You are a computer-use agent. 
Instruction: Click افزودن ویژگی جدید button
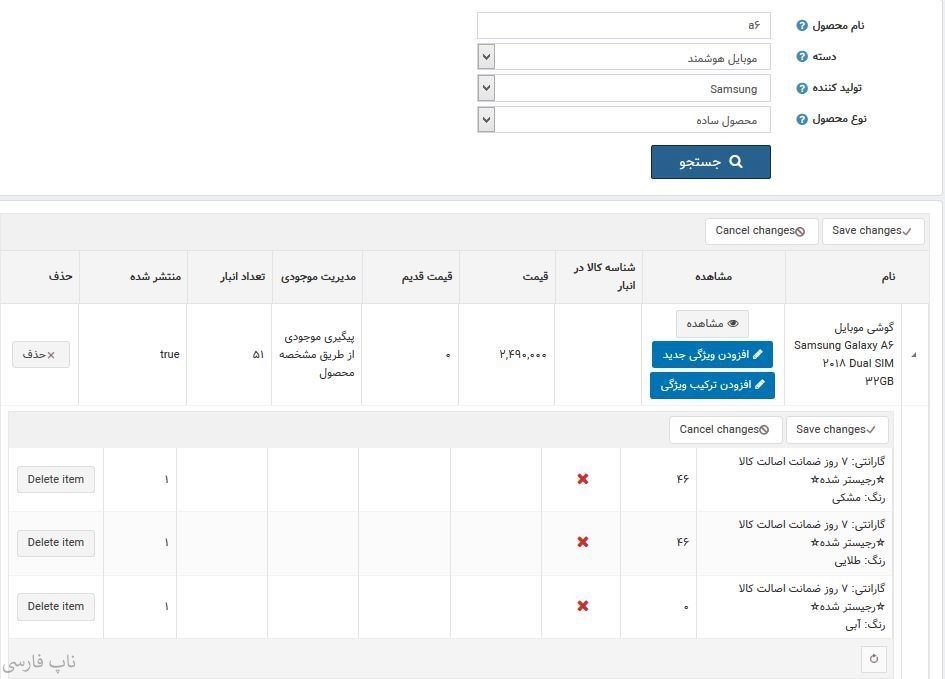click(x=712, y=354)
